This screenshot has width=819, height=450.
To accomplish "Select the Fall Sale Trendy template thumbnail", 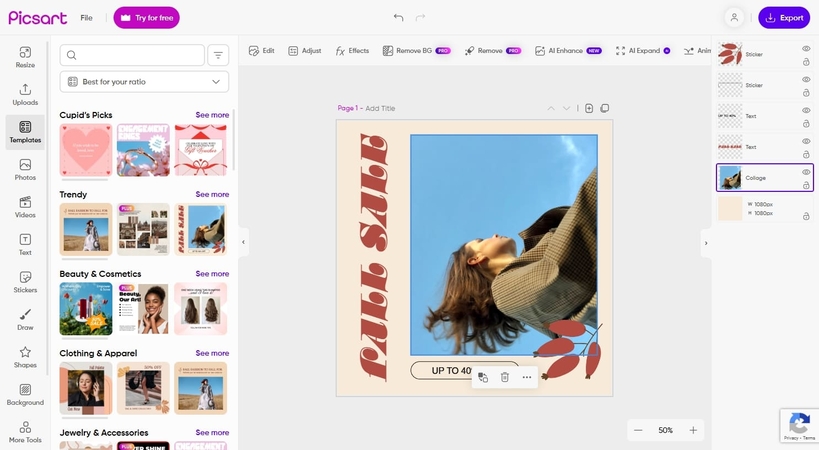I will [201, 229].
